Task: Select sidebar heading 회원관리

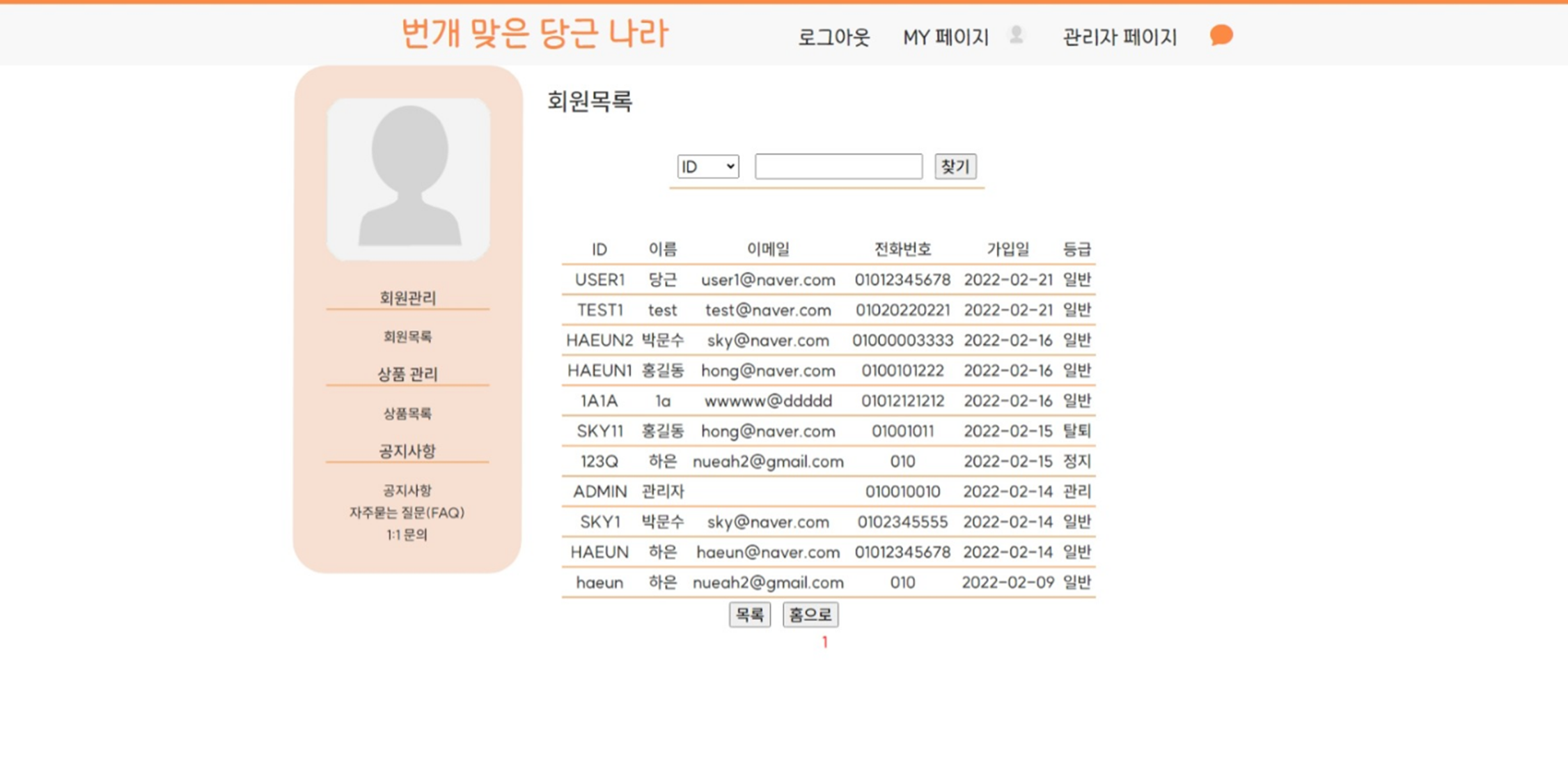Action: coord(408,298)
